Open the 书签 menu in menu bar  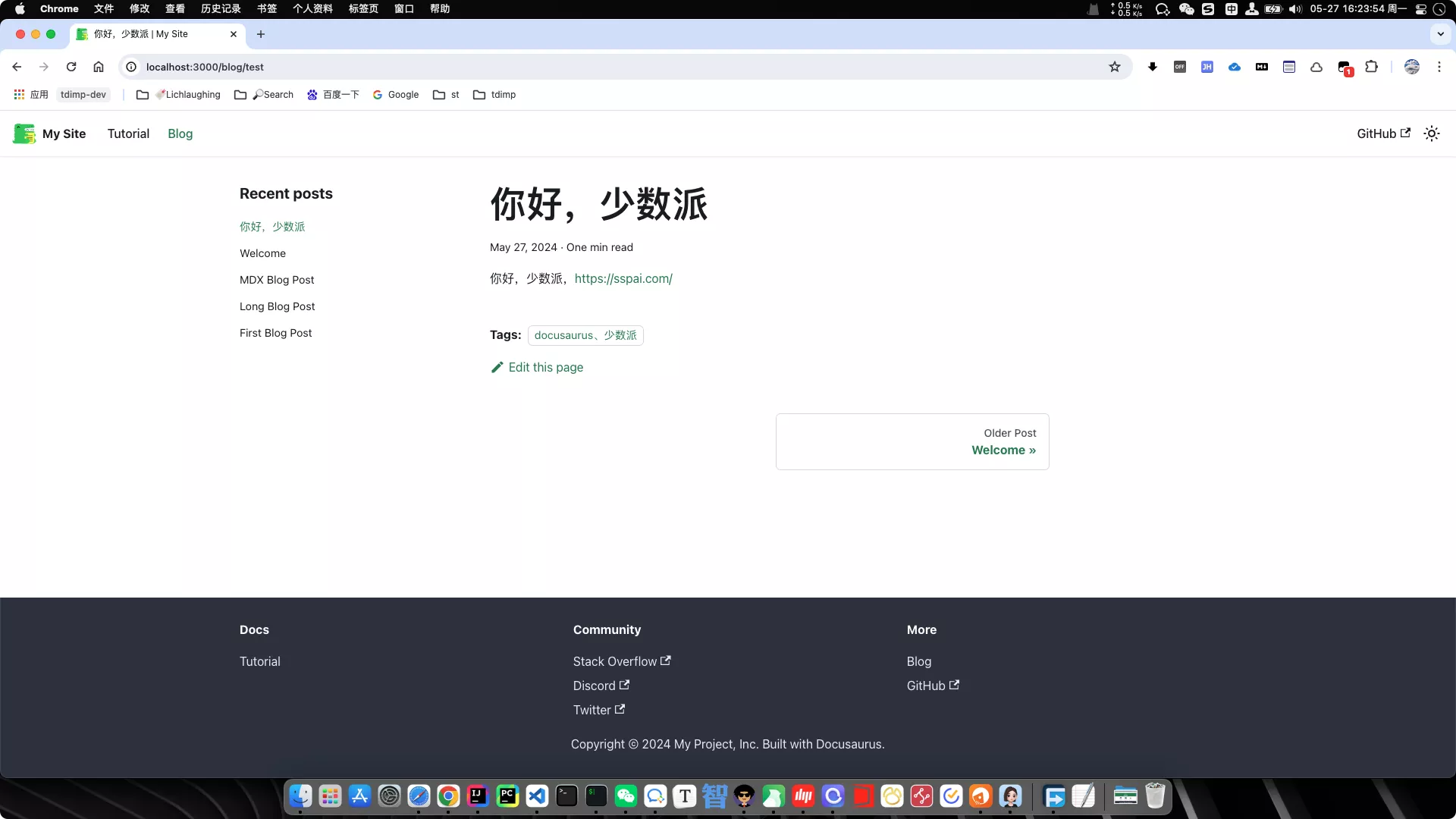click(x=266, y=9)
